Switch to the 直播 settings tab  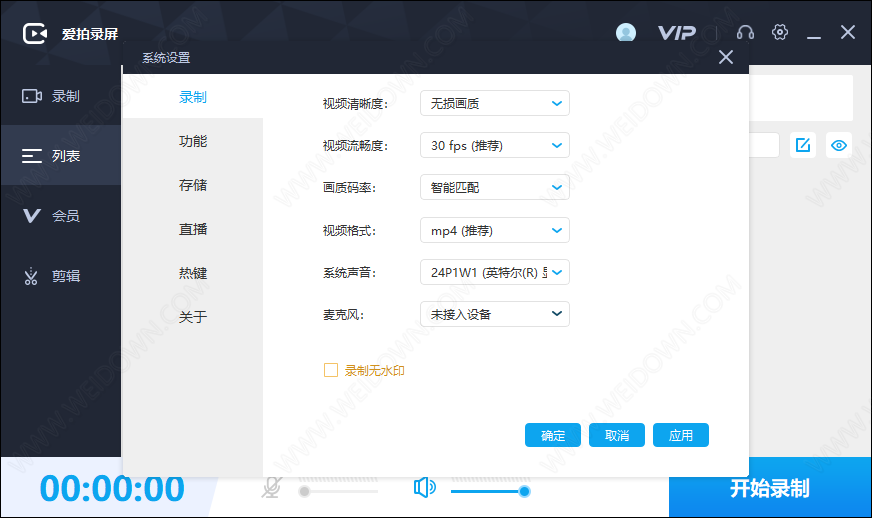click(192, 229)
